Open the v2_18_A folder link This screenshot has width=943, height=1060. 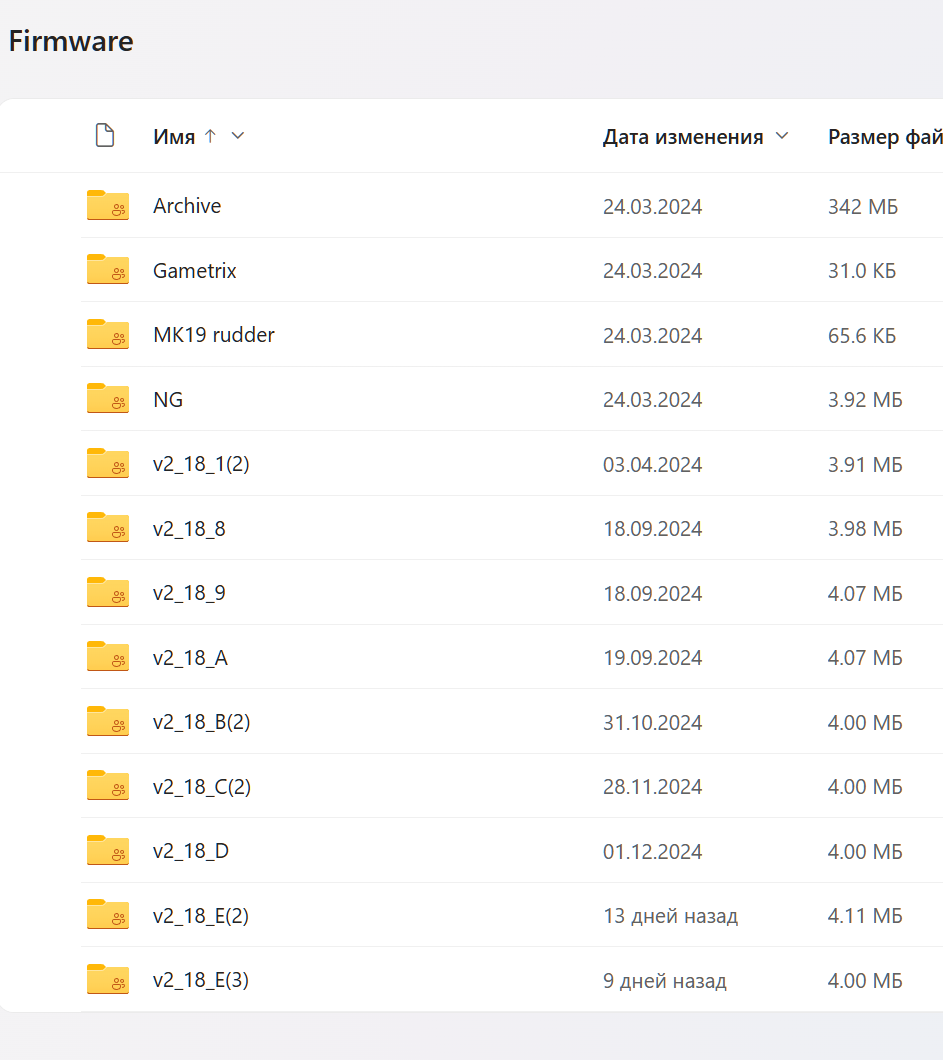pyautogui.click(x=190, y=658)
